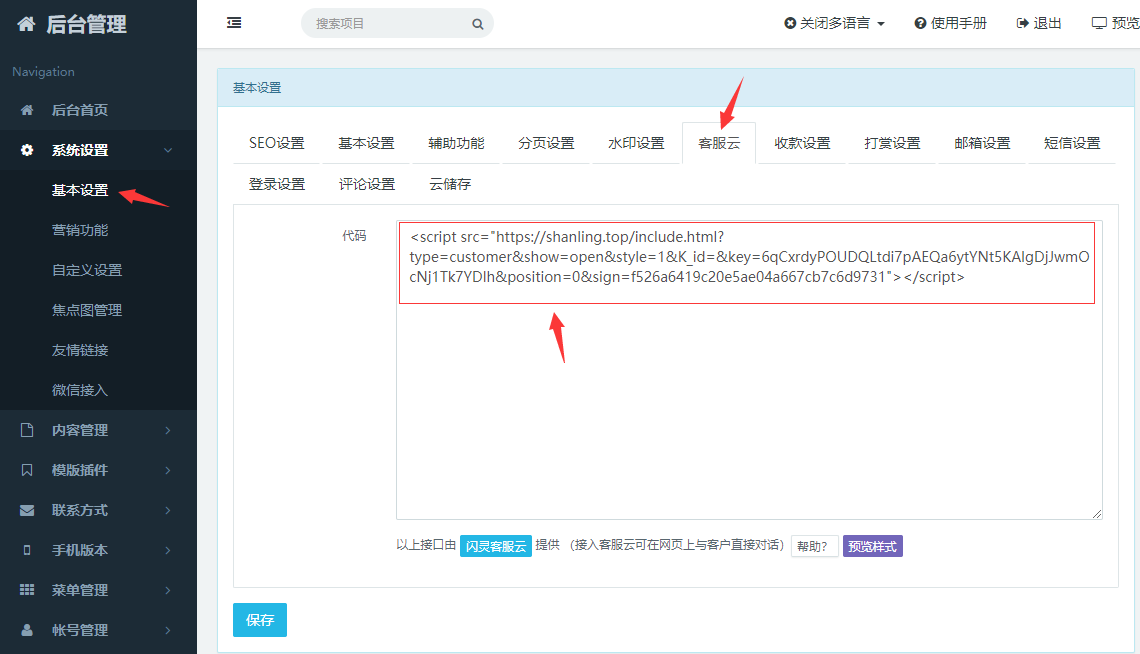The image size is (1140, 654).
Task: Expand the 菜单管理 chevron arrow
Action: pyautogui.click(x=167, y=590)
